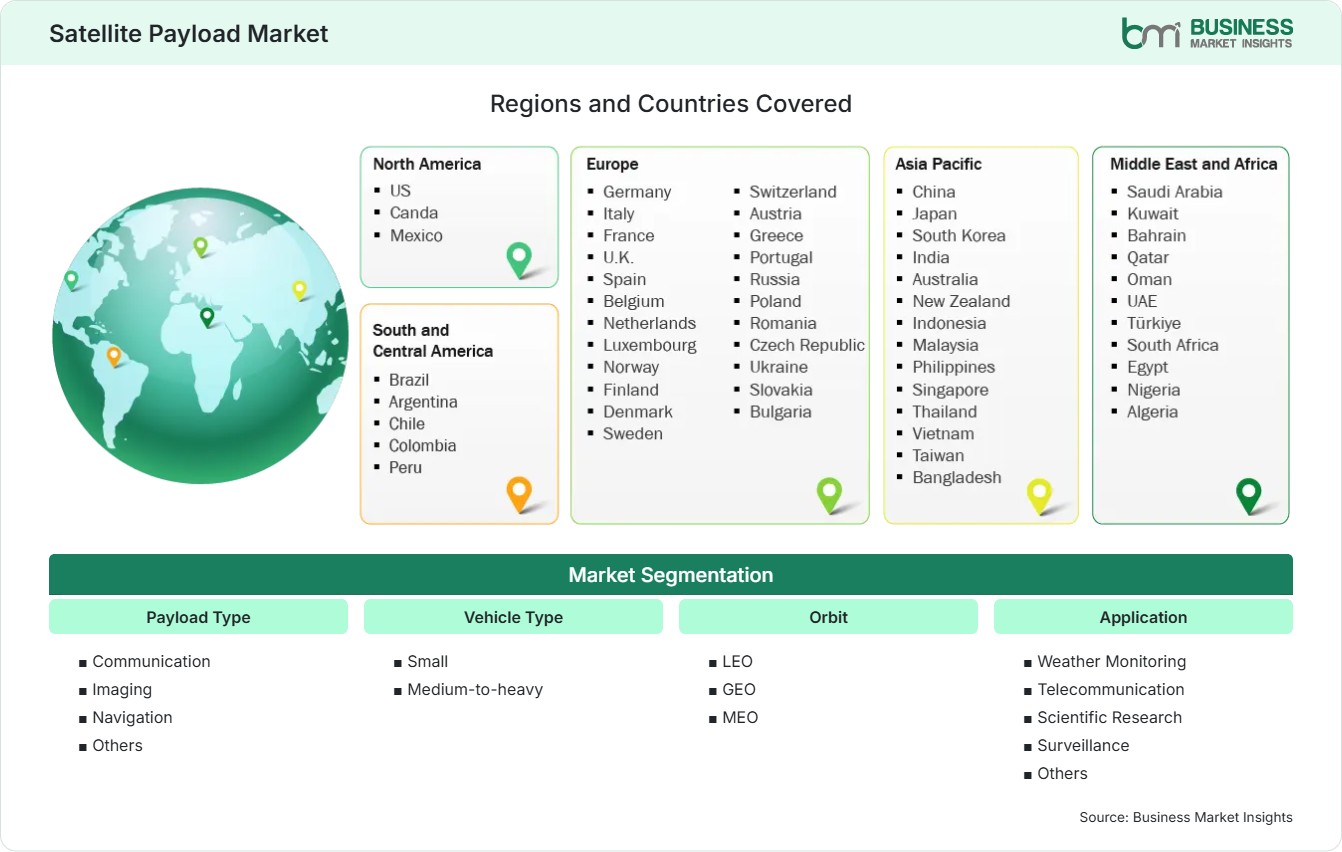Click Communication under Payload Type
The image size is (1342, 852).
151,661
